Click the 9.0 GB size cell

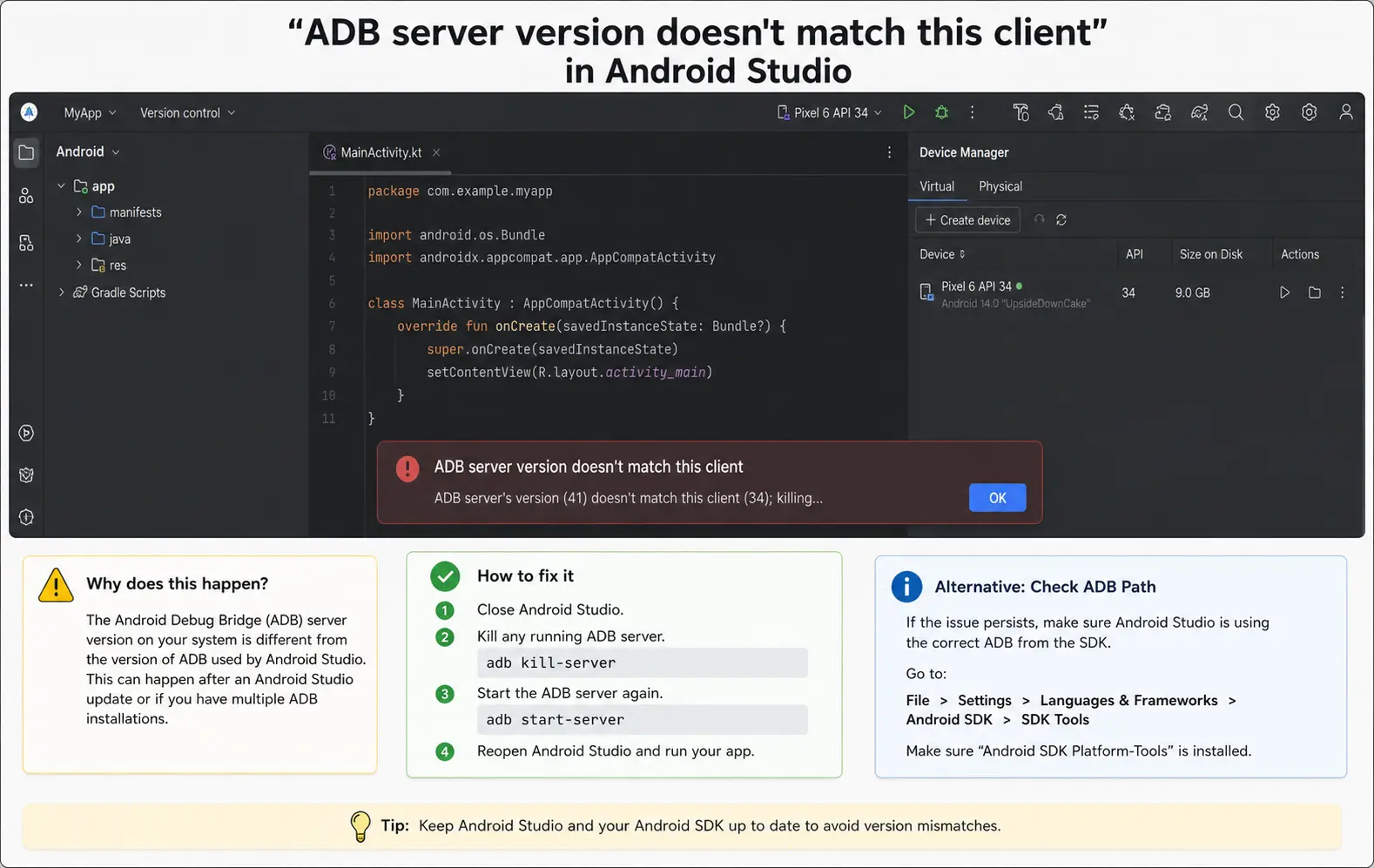click(x=1192, y=293)
